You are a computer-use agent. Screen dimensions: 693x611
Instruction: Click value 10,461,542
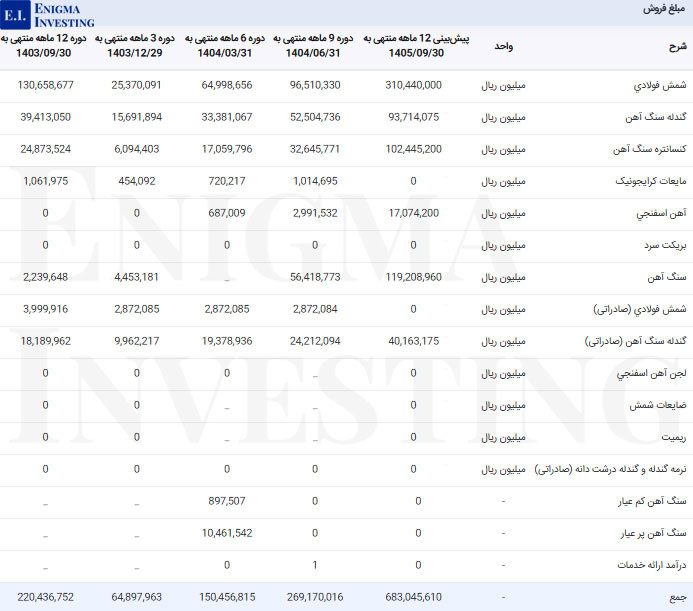tap(227, 533)
